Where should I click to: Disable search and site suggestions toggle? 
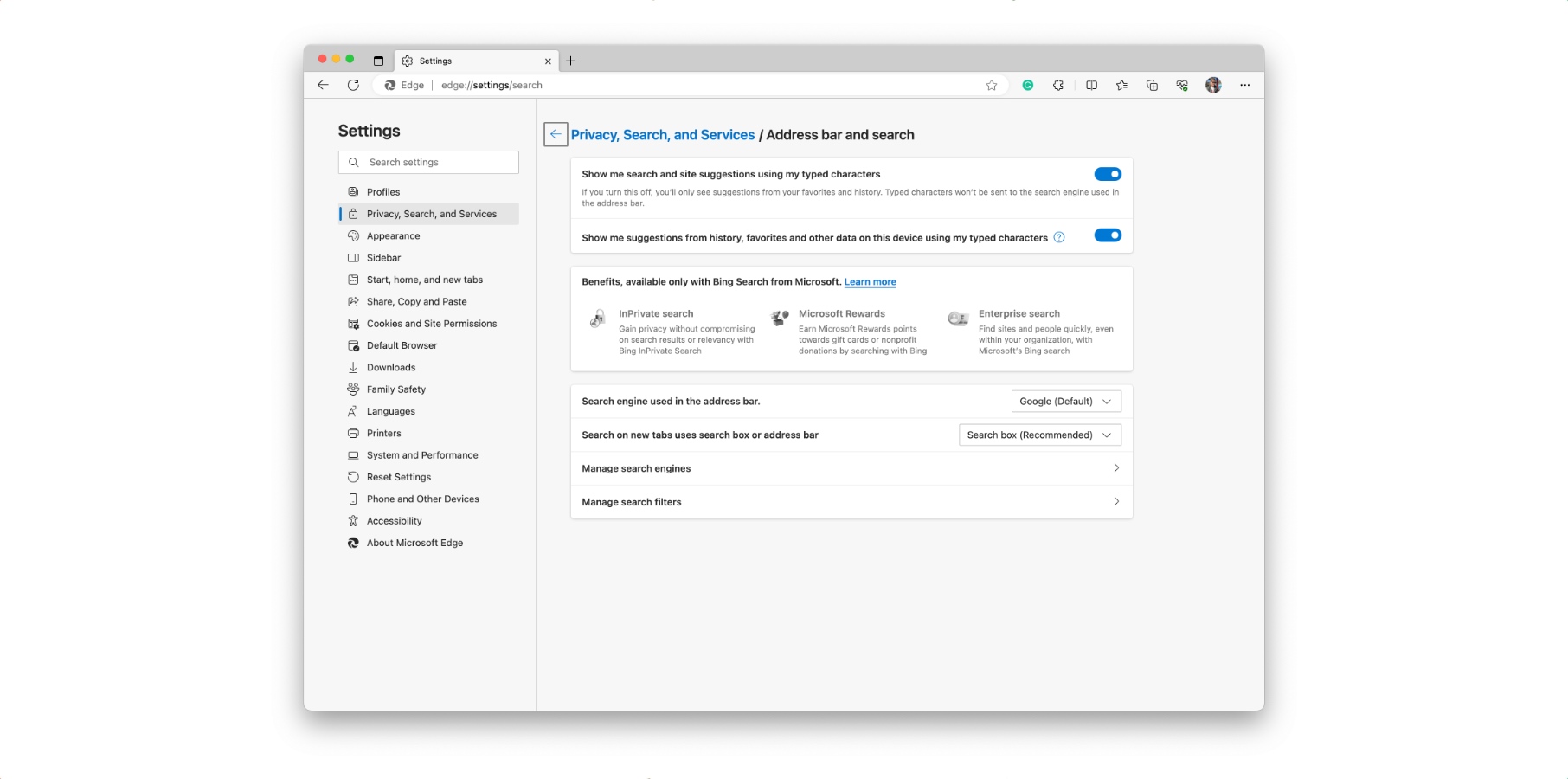1108,174
